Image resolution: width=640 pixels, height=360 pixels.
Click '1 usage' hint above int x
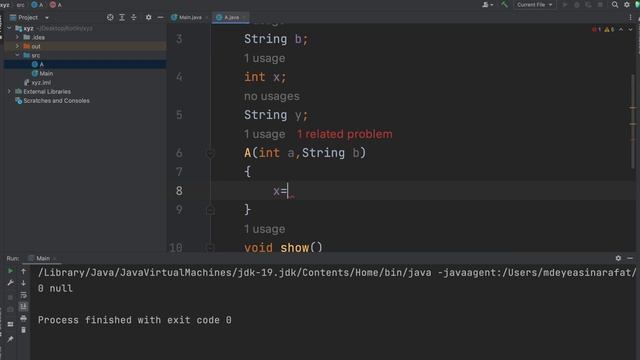264,58
